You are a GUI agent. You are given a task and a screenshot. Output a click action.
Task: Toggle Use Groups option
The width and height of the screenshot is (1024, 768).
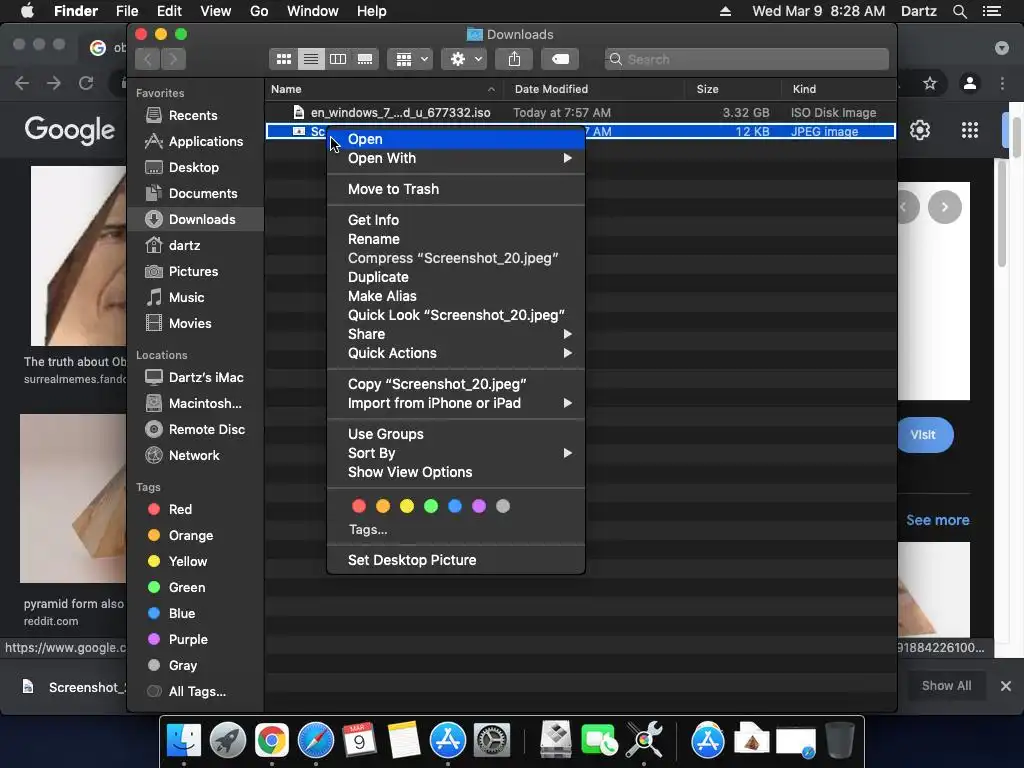click(456, 434)
